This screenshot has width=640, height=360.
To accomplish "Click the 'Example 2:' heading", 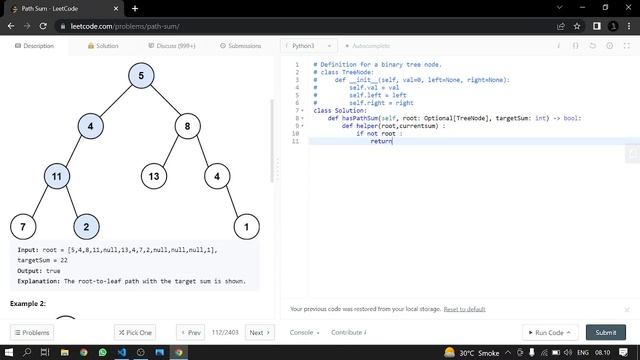I will (x=28, y=304).
